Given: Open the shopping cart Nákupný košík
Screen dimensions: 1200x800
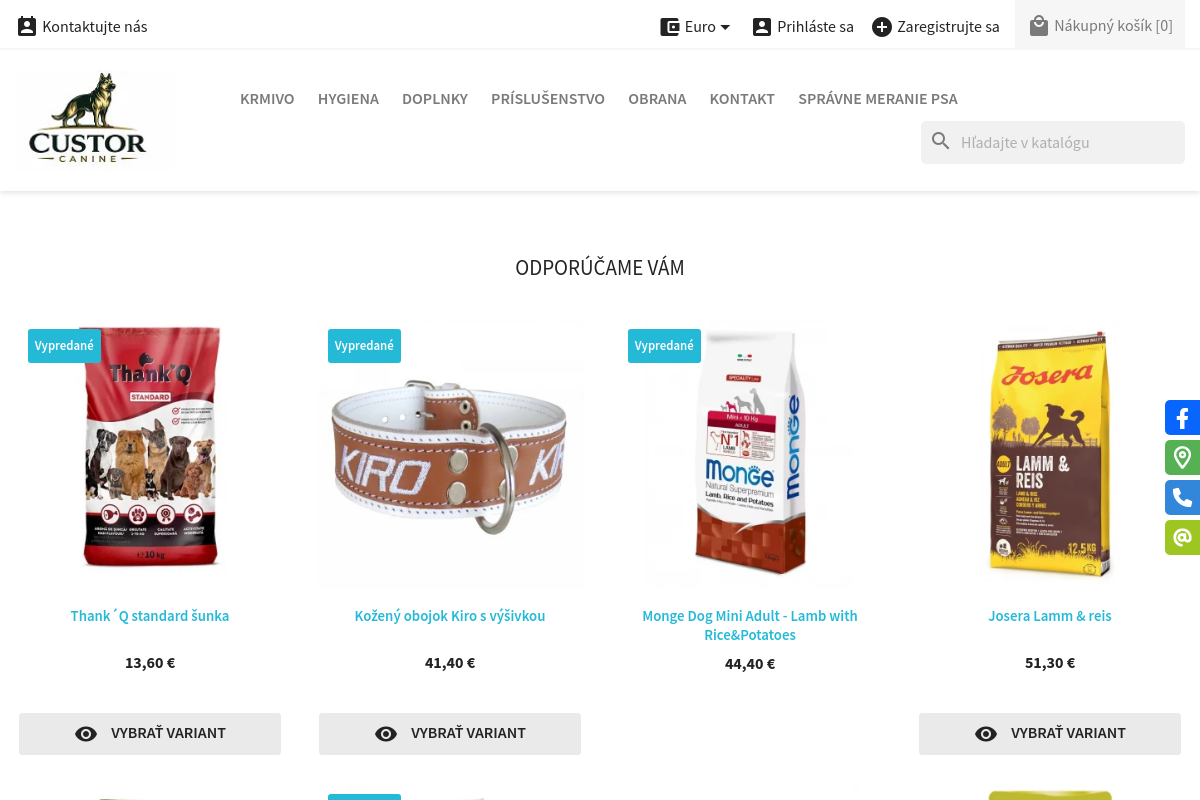Looking at the screenshot, I should 1100,25.
